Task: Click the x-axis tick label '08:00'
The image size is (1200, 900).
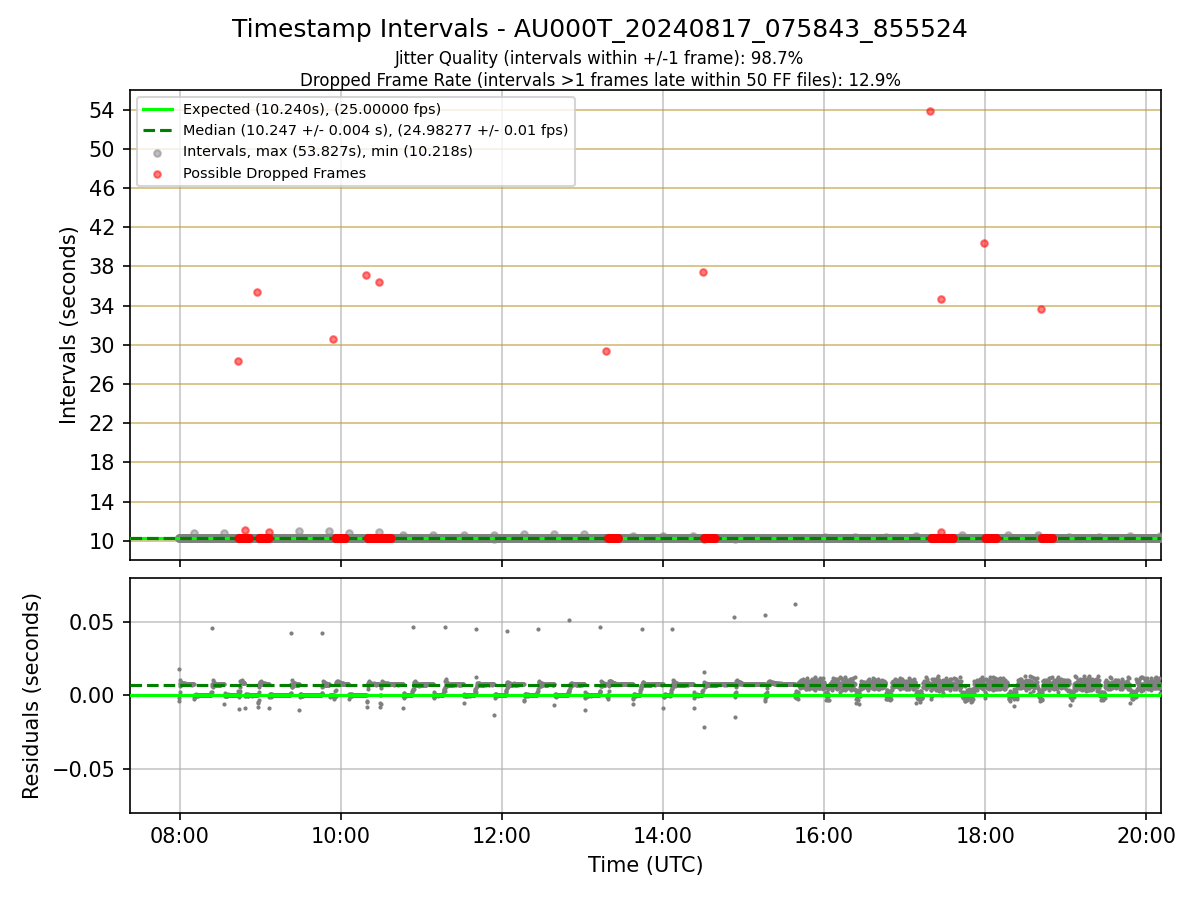Action: click(x=180, y=837)
